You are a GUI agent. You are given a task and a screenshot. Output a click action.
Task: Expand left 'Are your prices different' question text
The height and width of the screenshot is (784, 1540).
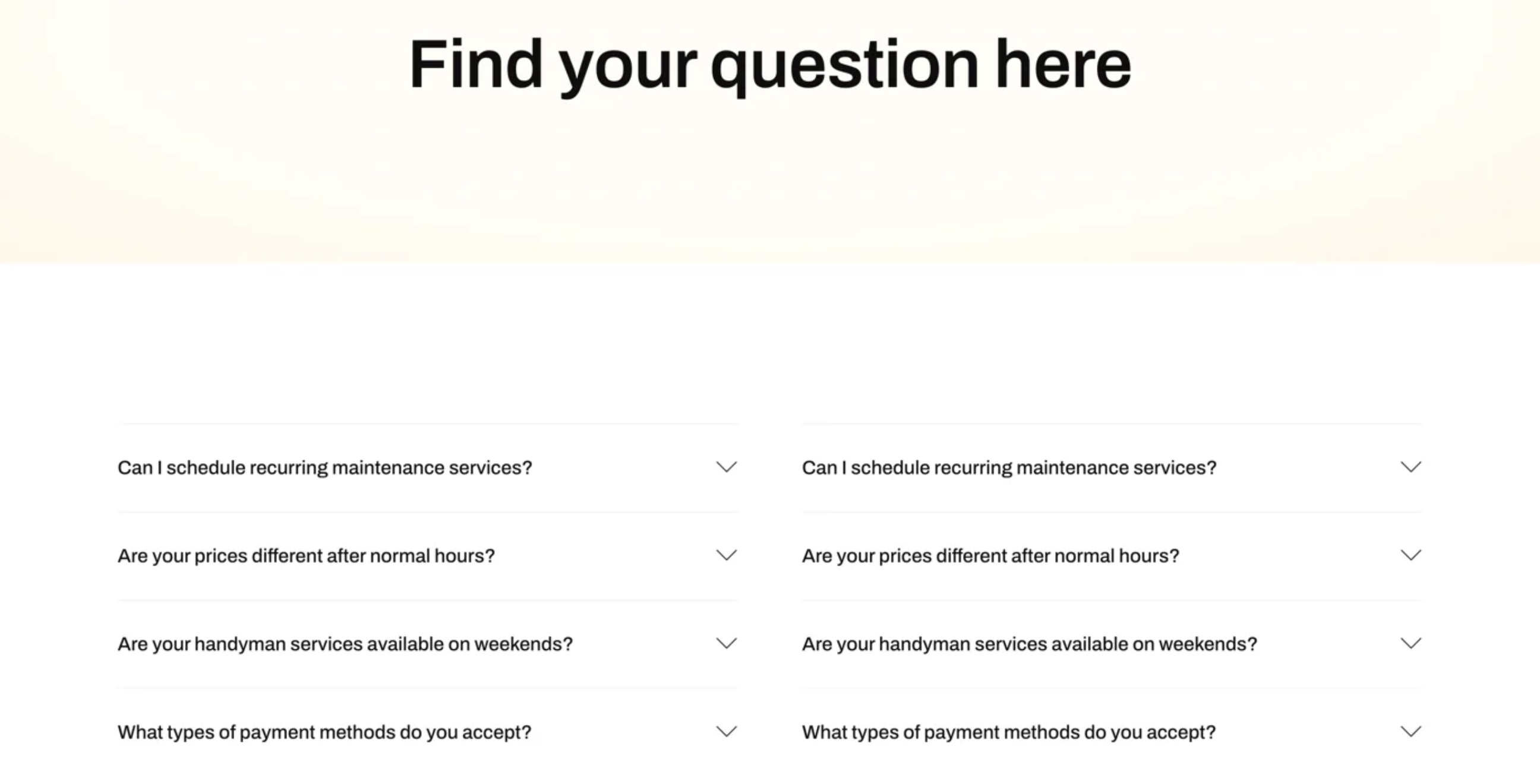point(306,556)
